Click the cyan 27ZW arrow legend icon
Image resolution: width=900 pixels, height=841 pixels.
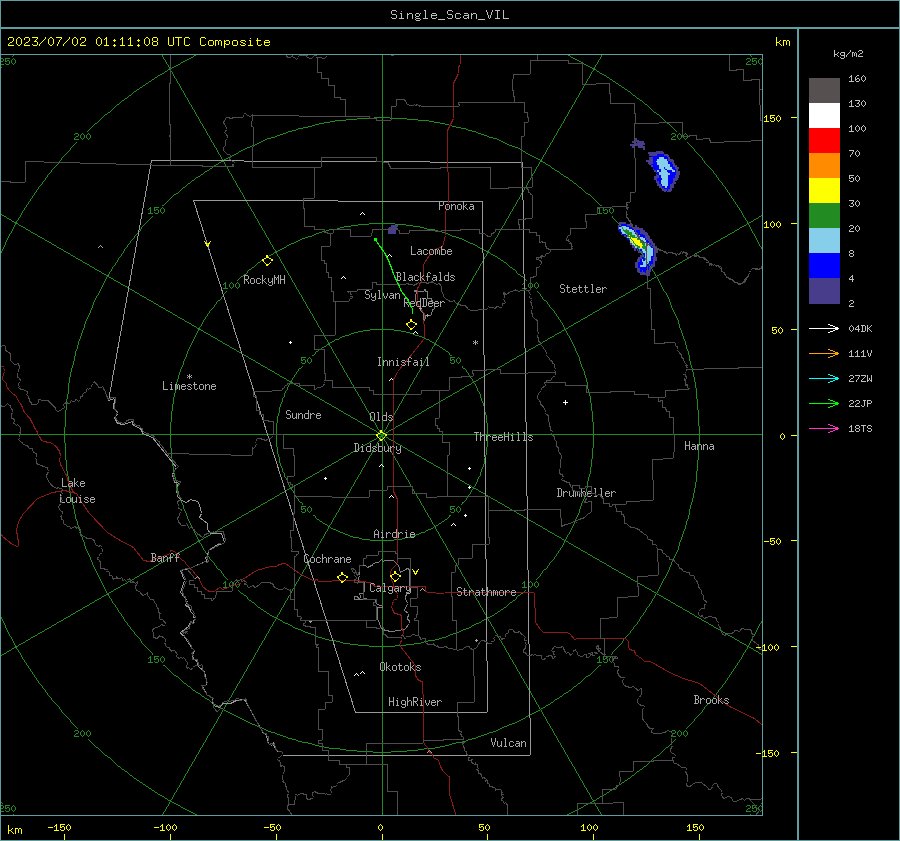tap(824, 378)
